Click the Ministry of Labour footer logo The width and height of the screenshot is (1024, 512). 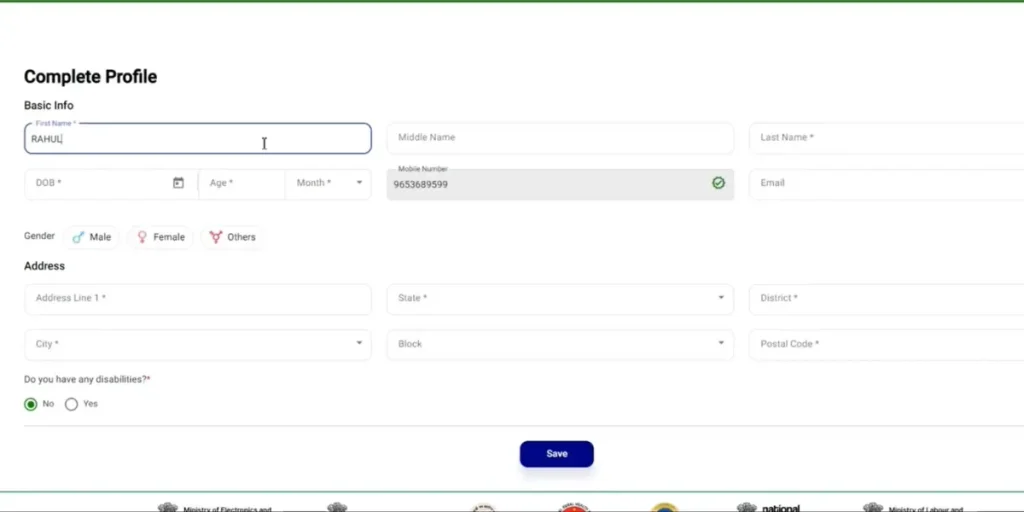click(872, 507)
